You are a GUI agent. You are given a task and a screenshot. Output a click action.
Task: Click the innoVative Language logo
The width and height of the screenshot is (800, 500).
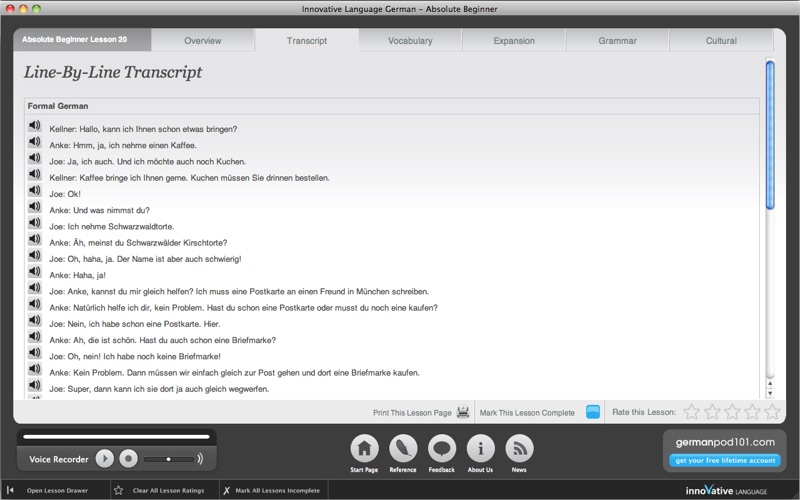[726, 490]
